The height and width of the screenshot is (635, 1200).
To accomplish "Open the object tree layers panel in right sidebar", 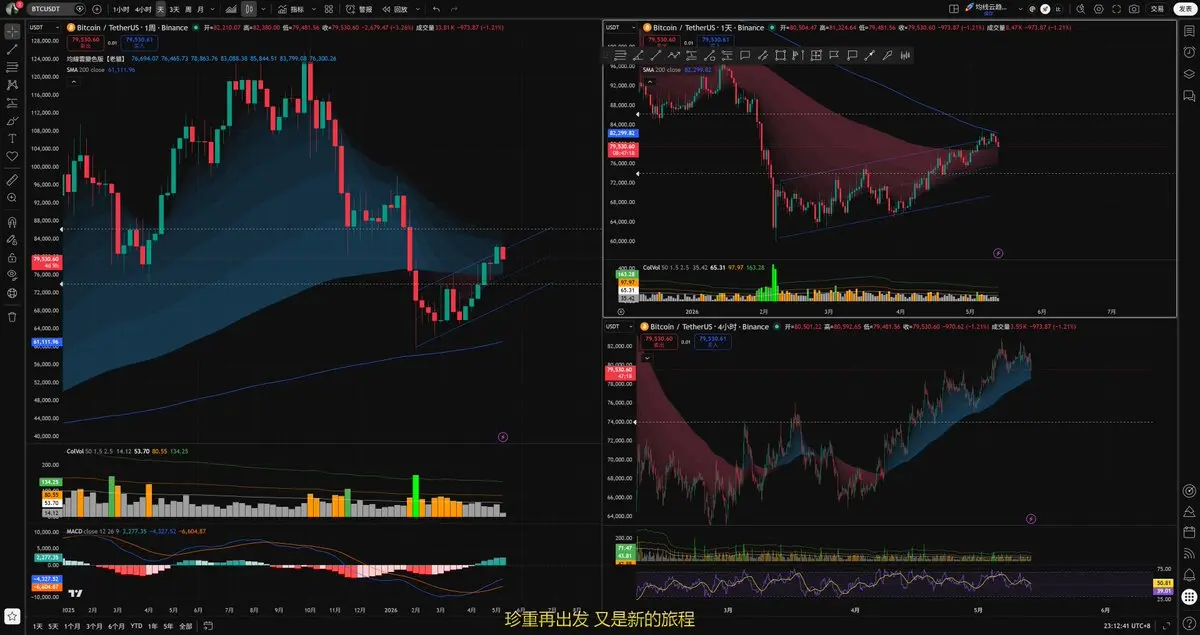I will tap(1188, 74).
